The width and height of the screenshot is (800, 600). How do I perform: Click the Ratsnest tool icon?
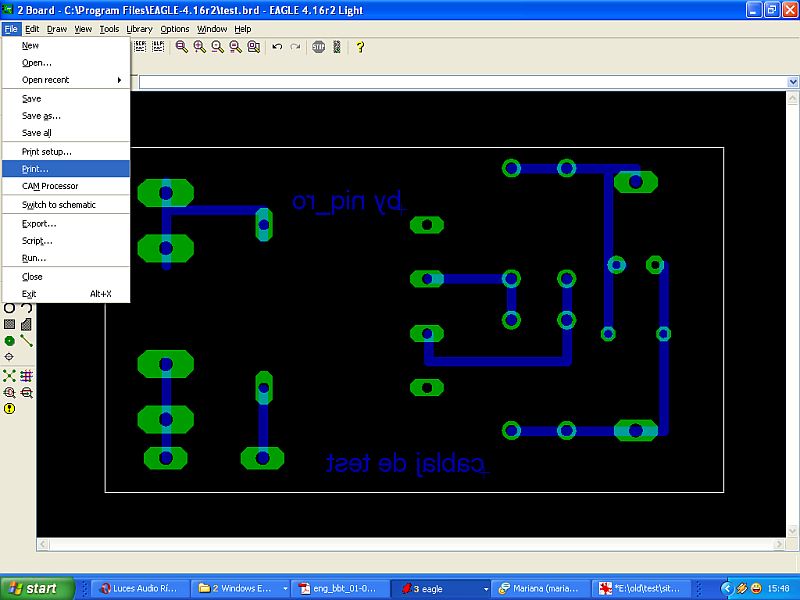coord(9,376)
